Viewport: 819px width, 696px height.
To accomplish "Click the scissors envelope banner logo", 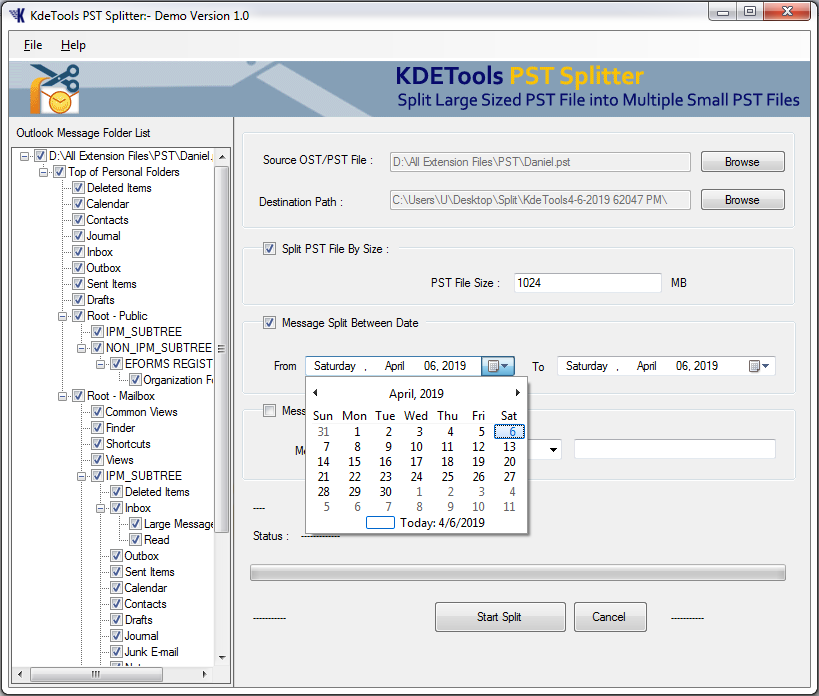I will pyautogui.click(x=54, y=89).
